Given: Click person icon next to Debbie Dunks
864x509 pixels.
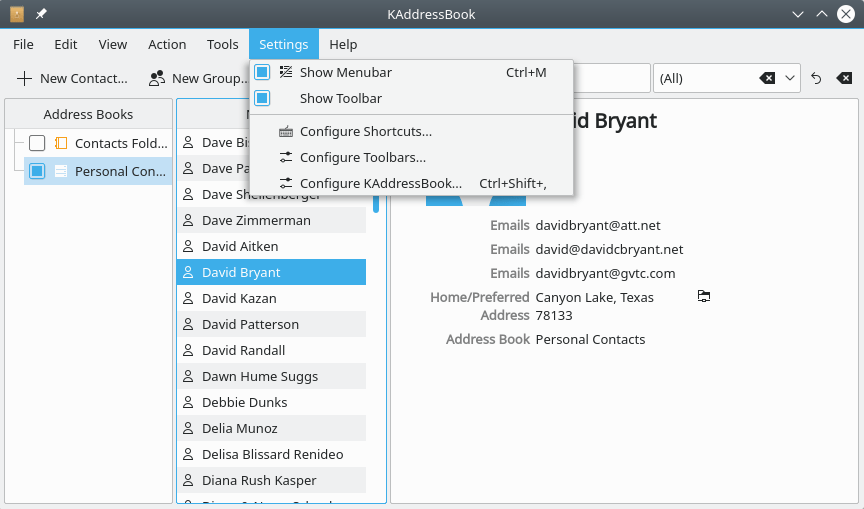Looking at the screenshot, I should (188, 402).
